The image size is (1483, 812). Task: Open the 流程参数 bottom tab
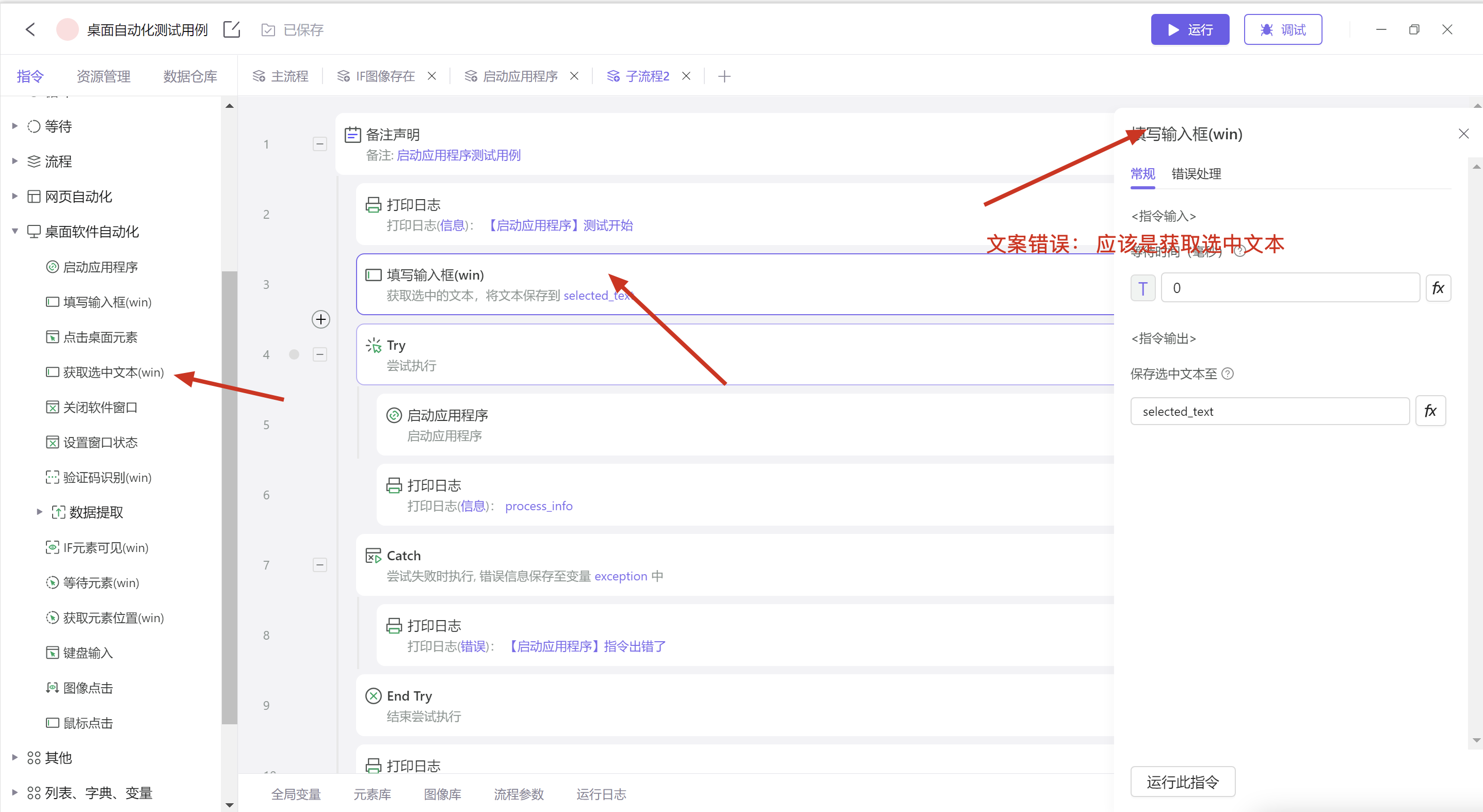point(519,794)
